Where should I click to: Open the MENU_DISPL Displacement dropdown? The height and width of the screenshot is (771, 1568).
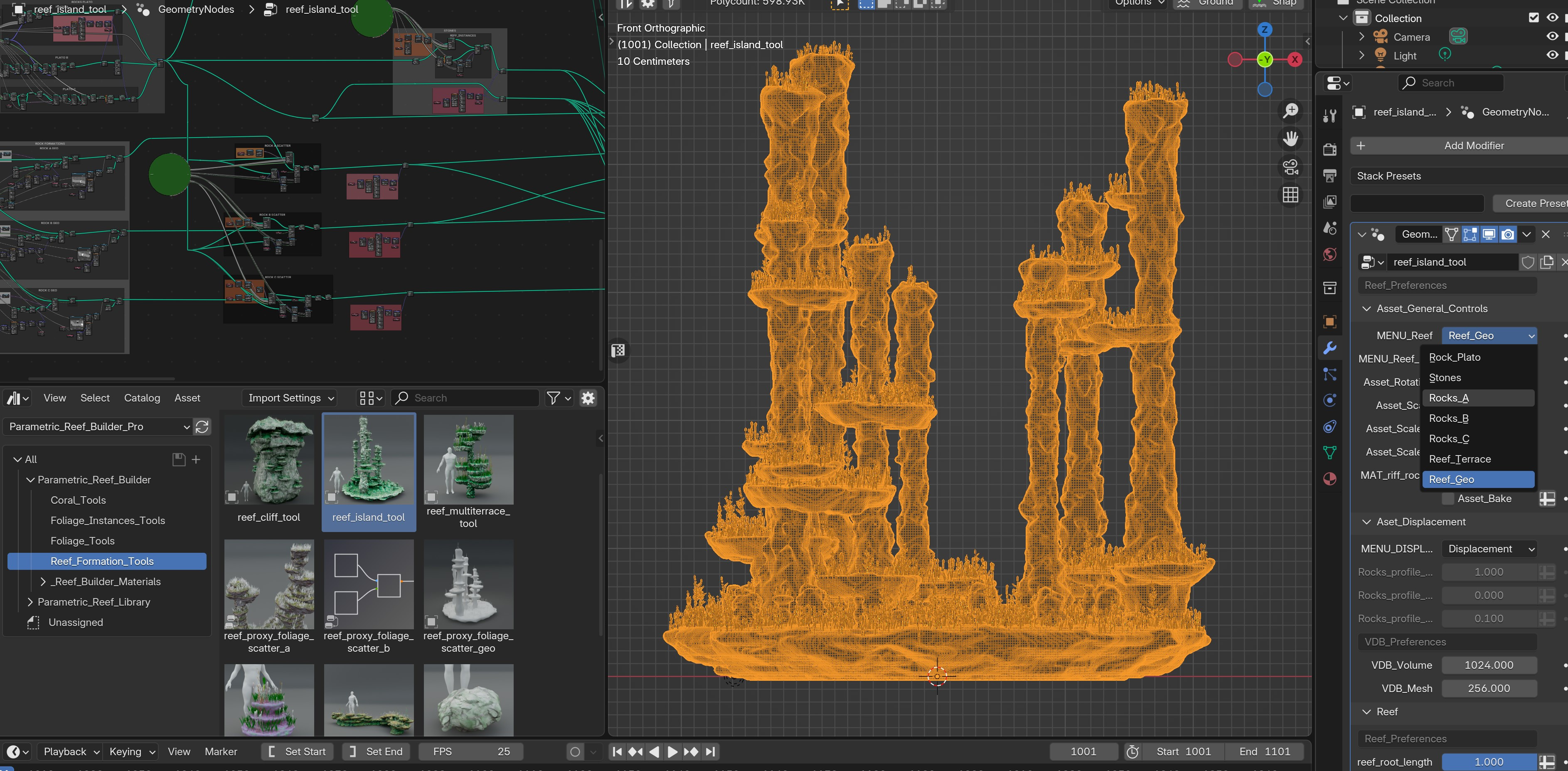click(x=1489, y=549)
